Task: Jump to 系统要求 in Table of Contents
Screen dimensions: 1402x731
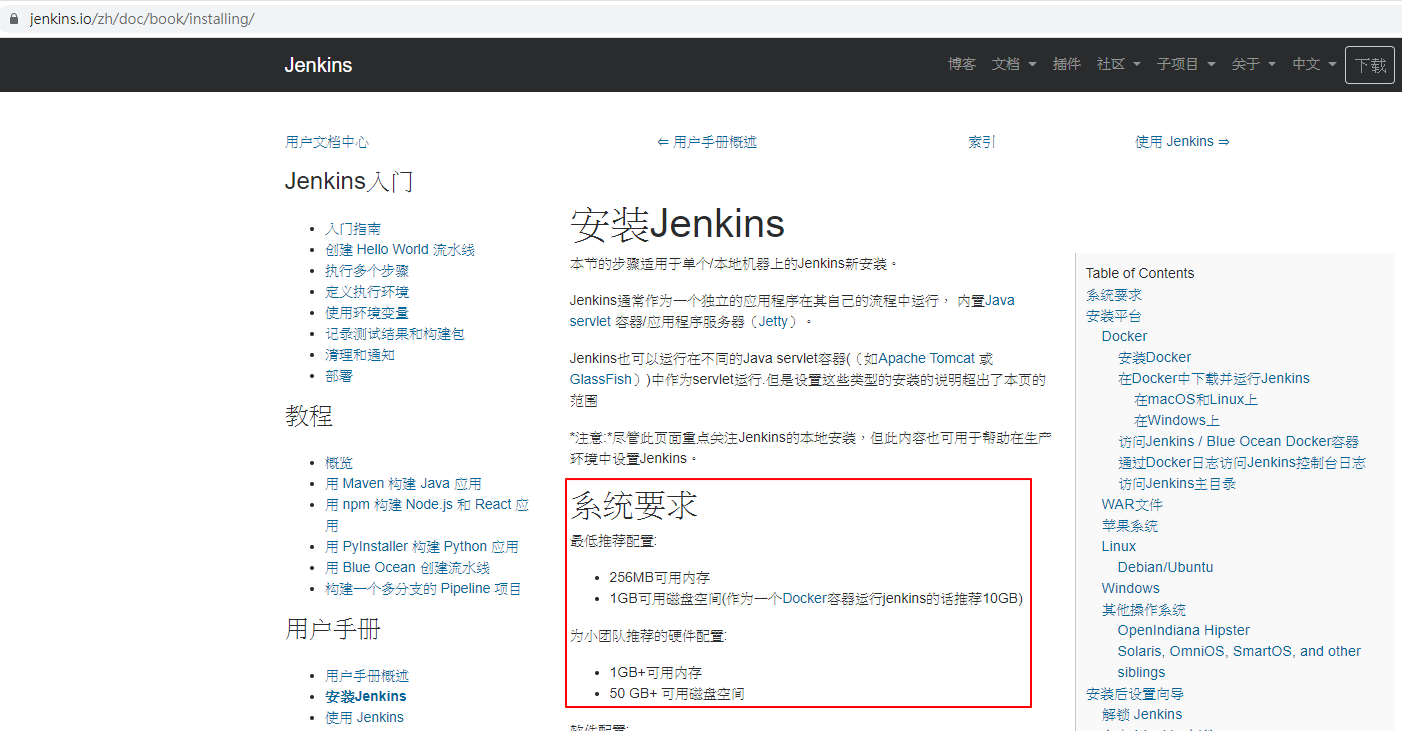Action: (1114, 295)
